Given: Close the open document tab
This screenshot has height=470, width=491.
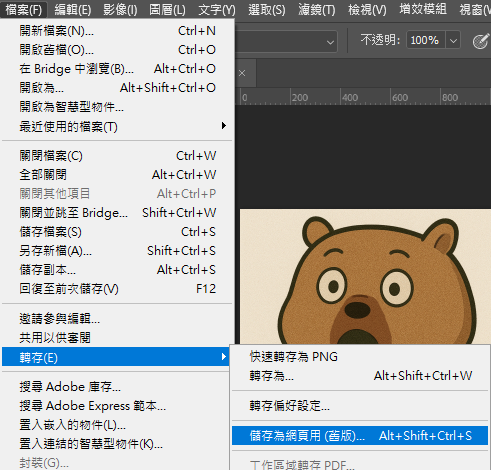Looking at the screenshot, I should [242, 73].
